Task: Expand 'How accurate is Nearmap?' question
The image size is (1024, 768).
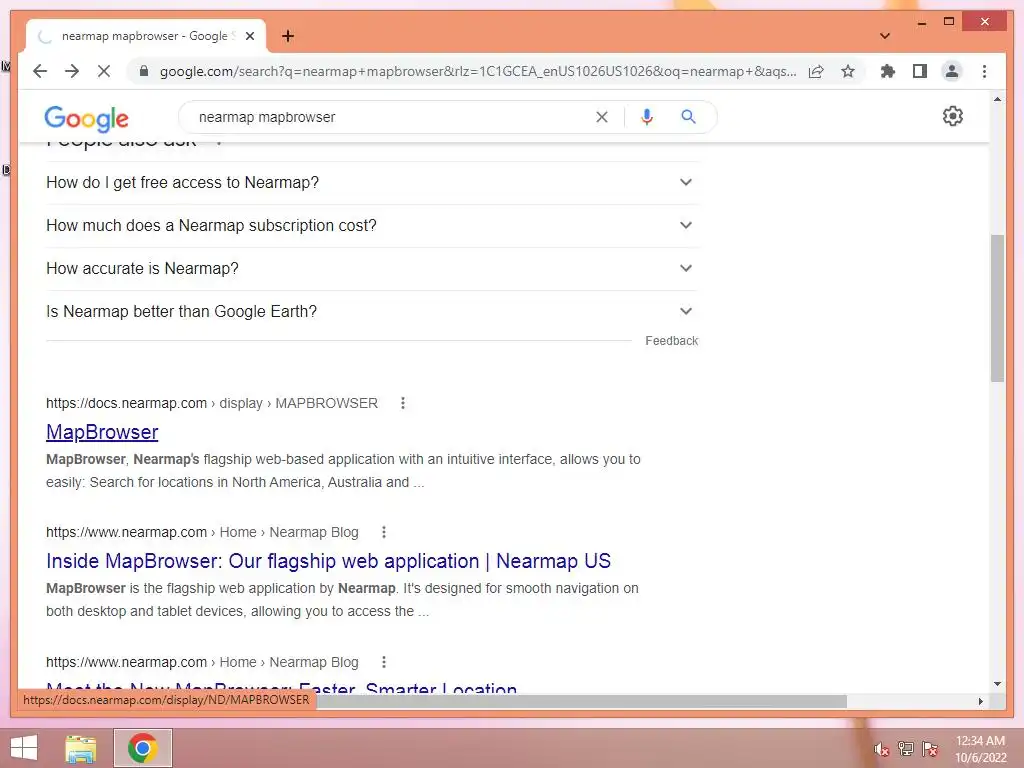Action: [372, 268]
